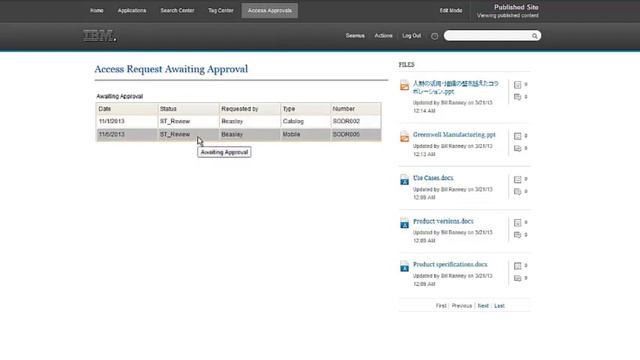This screenshot has width=640, height=360.
Task: Select the row dated 11/1/2013
Action: 239,122
